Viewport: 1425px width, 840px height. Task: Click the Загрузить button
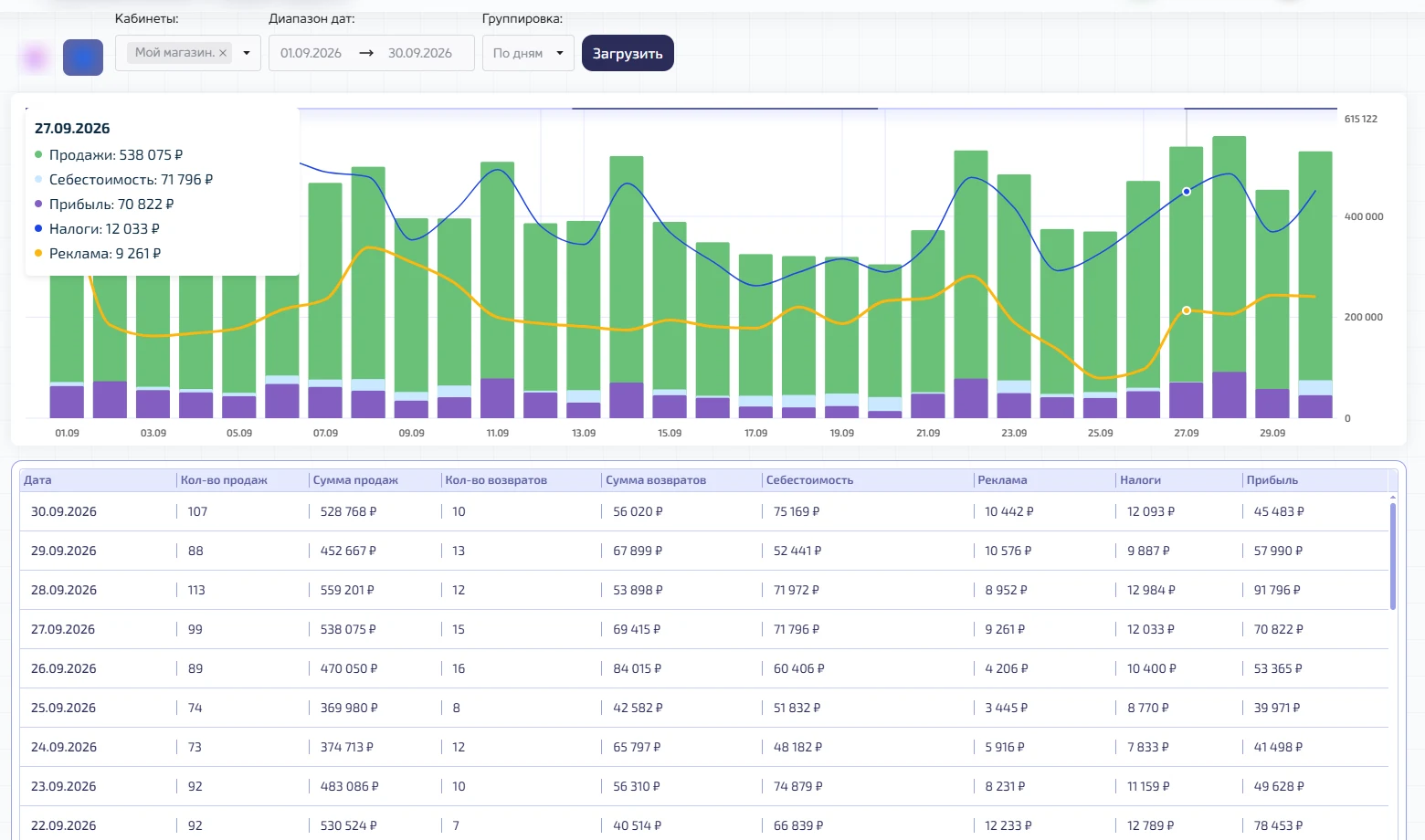click(628, 53)
